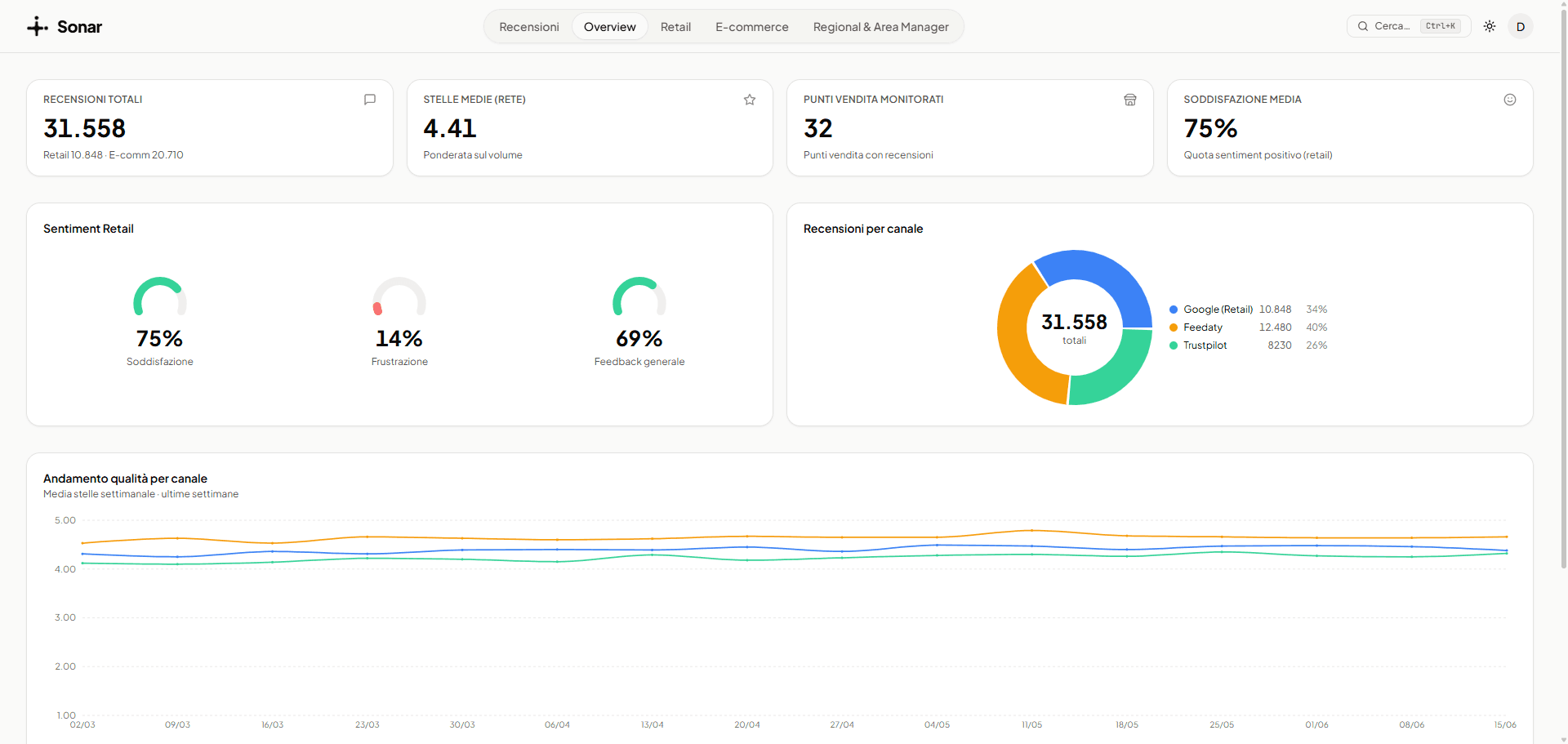
Task: Click the 31.558 value on Recensioni Totali card
Action: click(x=85, y=128)
